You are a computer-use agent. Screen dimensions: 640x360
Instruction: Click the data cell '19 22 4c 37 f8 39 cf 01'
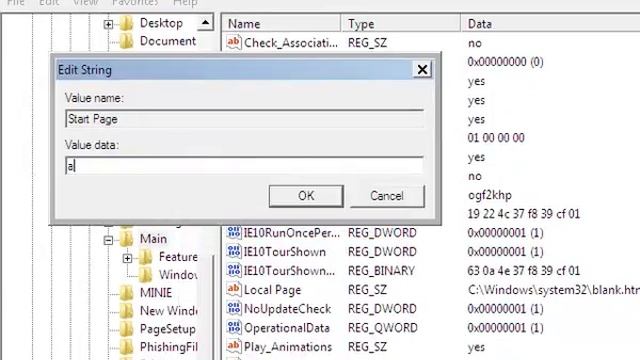(x=524, y=214)
